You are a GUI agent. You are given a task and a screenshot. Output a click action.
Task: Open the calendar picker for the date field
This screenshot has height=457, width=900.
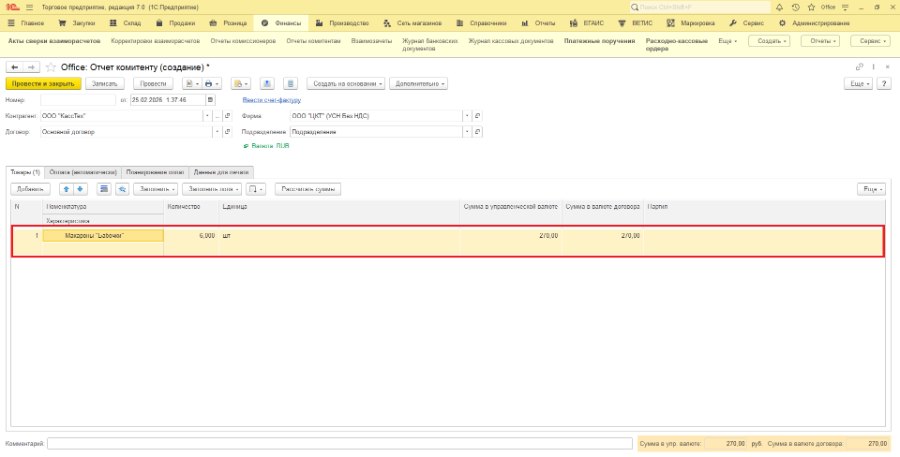click(210, 100)
